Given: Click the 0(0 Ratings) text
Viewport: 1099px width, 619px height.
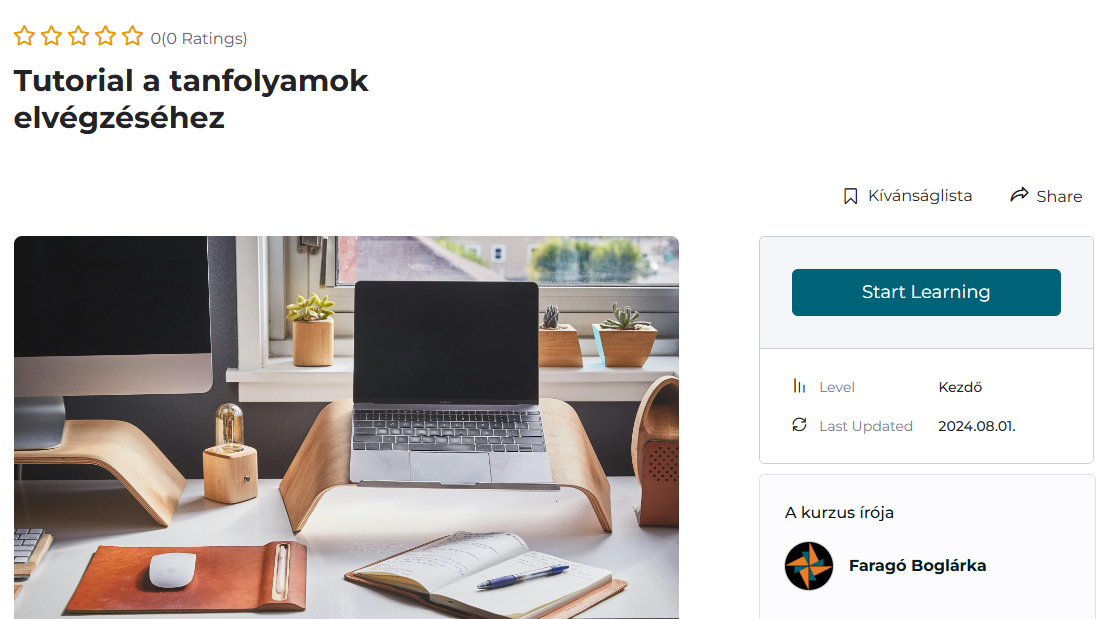Looking at the screenshot, I should pos(198,39).
